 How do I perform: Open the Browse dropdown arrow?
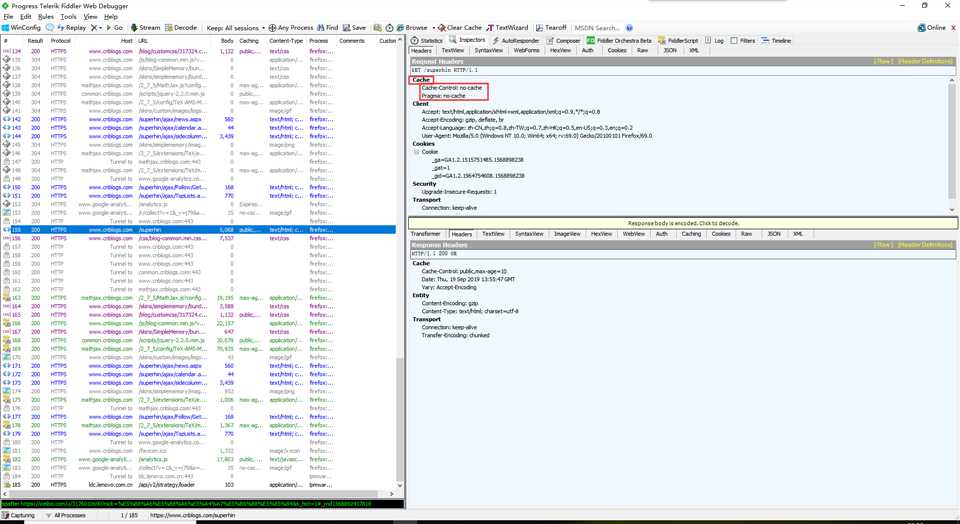[x=433, y=28]
